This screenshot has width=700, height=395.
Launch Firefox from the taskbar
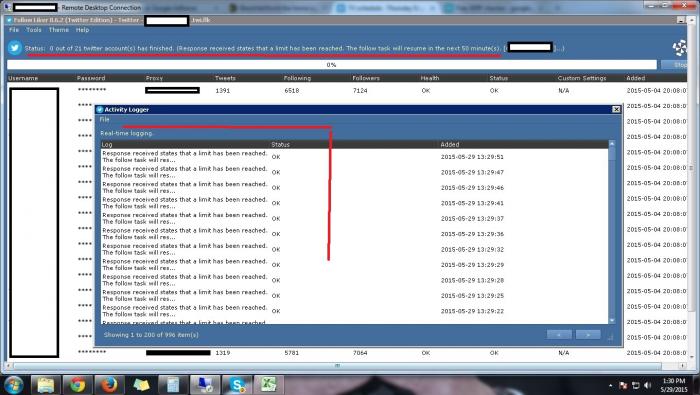(x=109, y=384)
